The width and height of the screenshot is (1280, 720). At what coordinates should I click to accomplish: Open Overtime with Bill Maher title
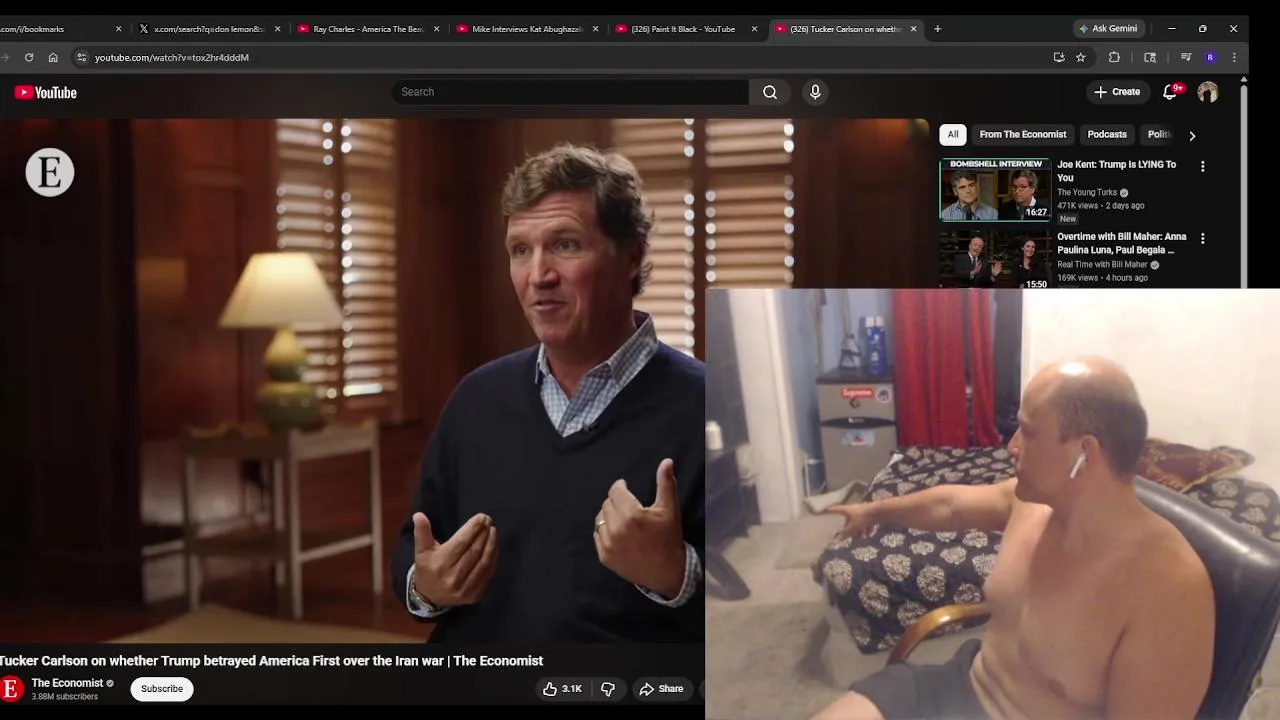(x=1122, y=243)
